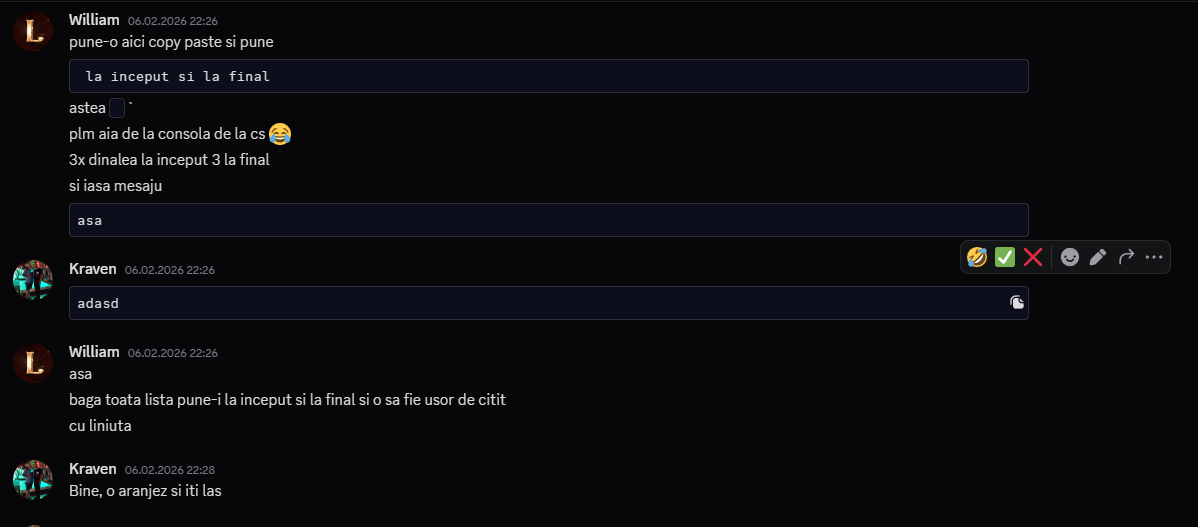This screenshot has width=1198, height=527.
Task: Click the pencil edit message icon
Action: pos(1098,257)
